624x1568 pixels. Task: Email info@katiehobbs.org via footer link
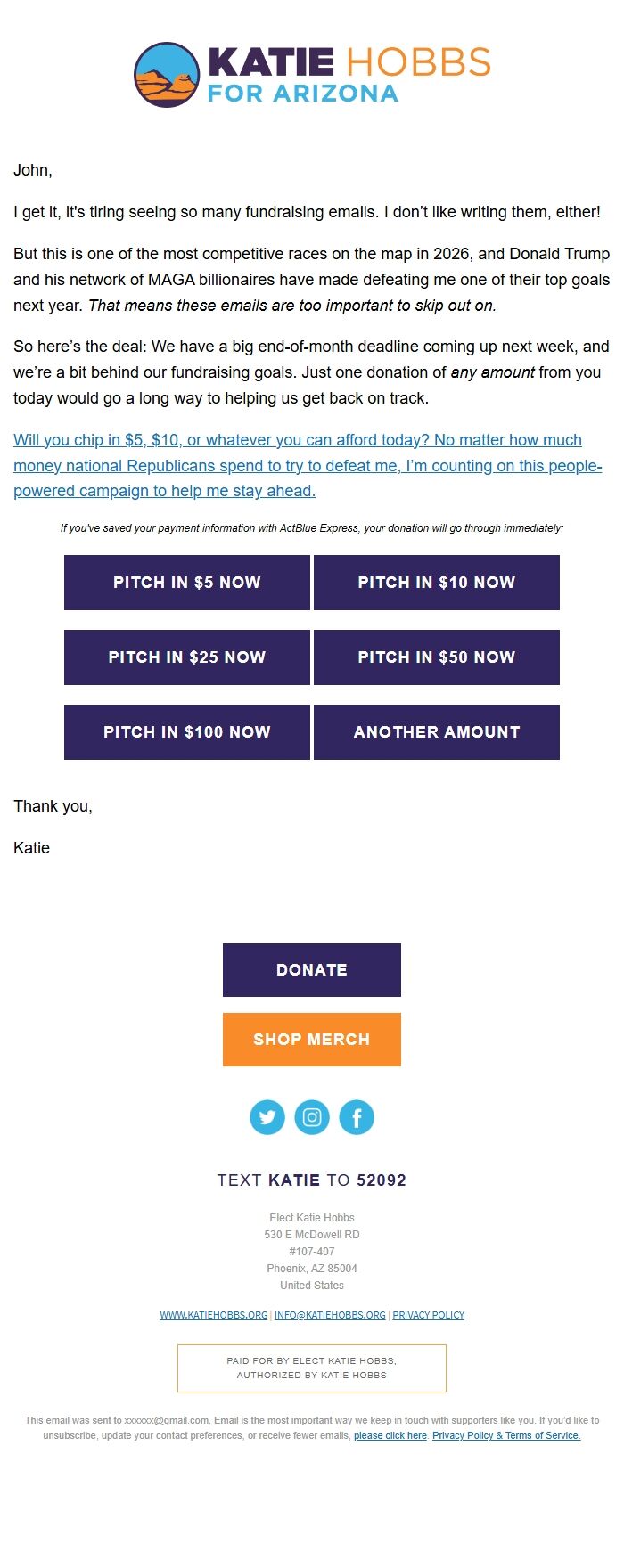coord(330,1315)
